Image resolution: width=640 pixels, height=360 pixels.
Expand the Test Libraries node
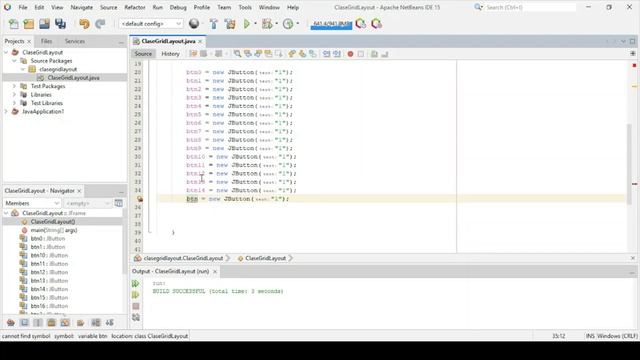[x=14, y=103]
